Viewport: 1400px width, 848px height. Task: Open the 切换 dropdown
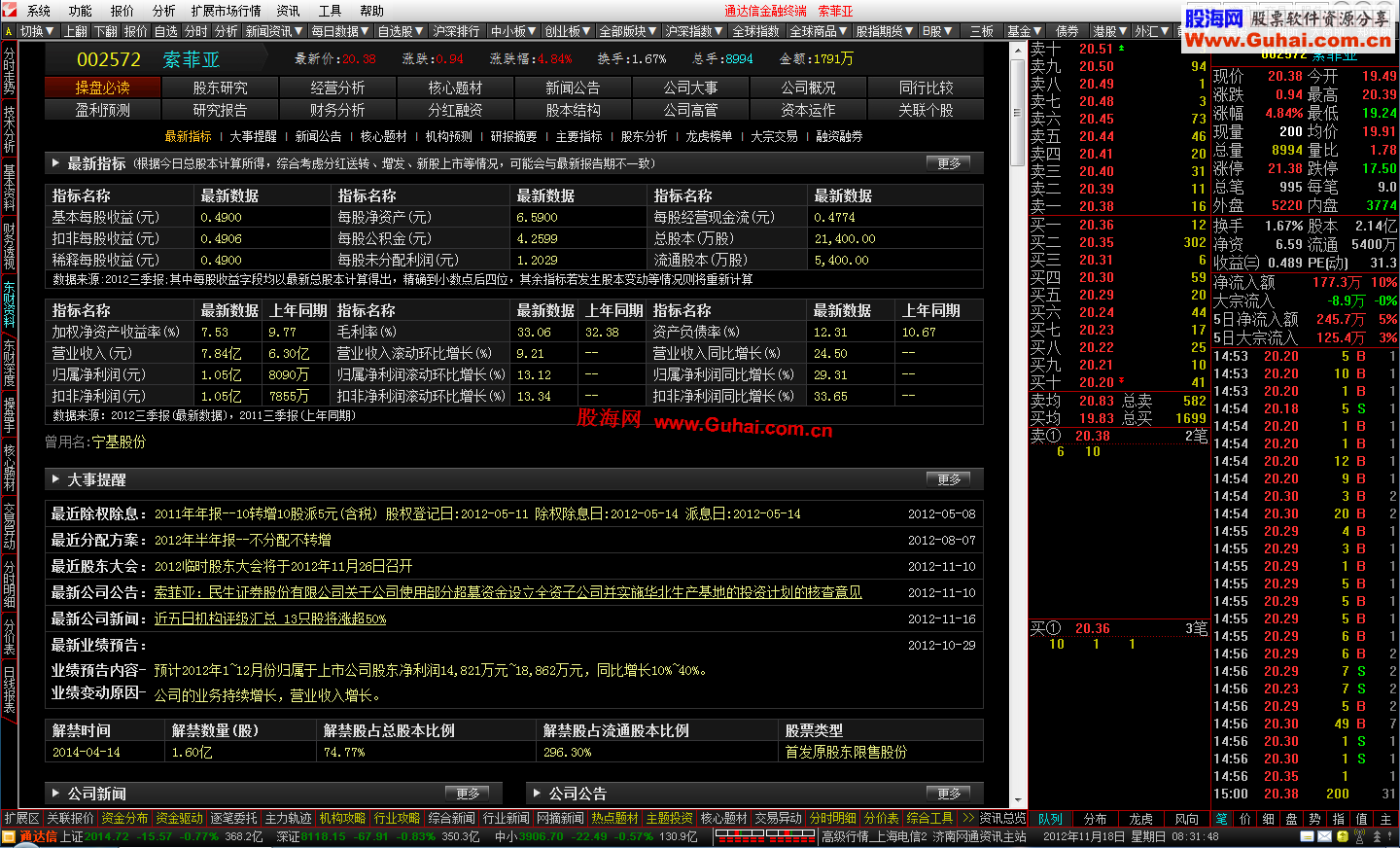pyautogui.click(x=38, y=31)
